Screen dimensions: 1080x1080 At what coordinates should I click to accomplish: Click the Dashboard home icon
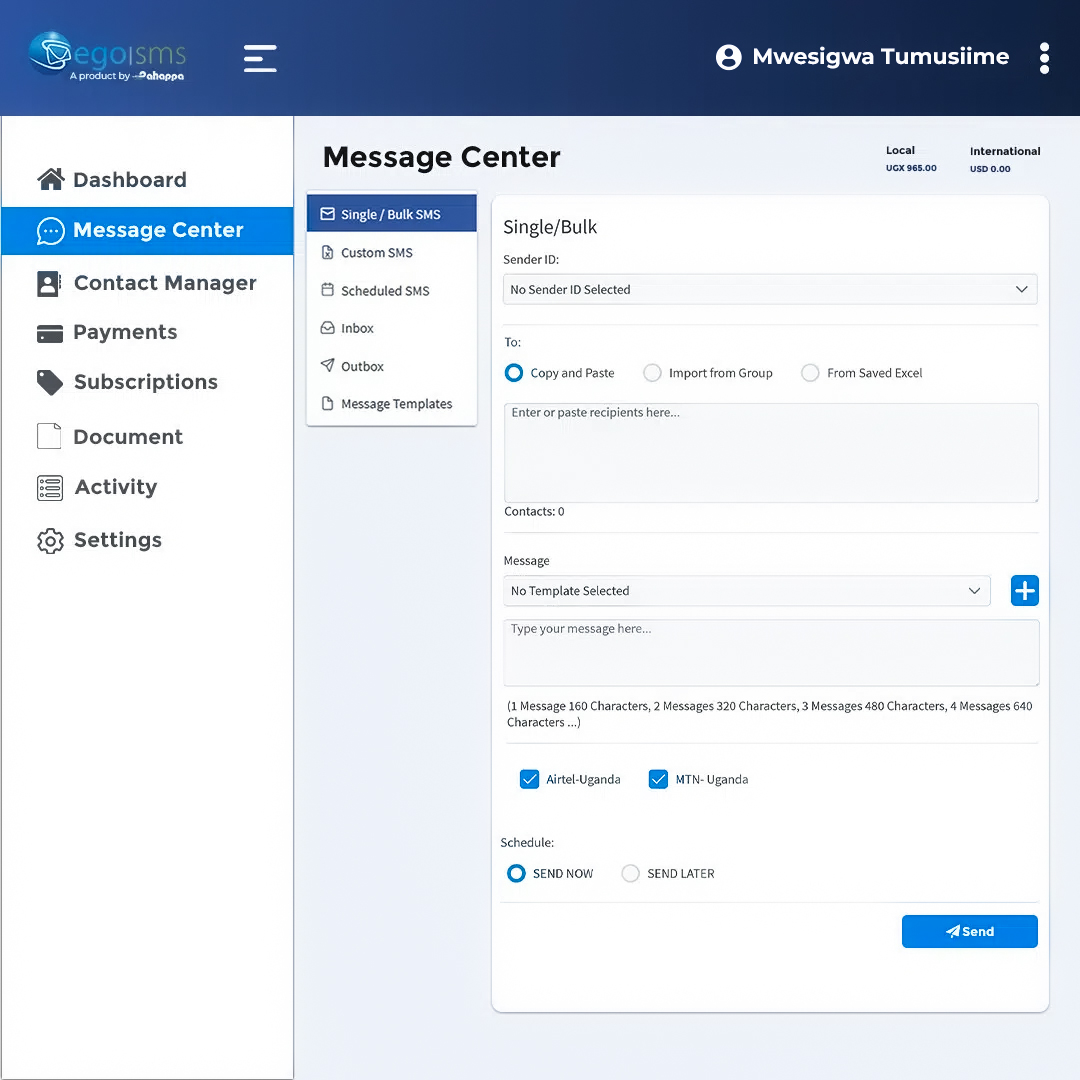tap(50, 180)
